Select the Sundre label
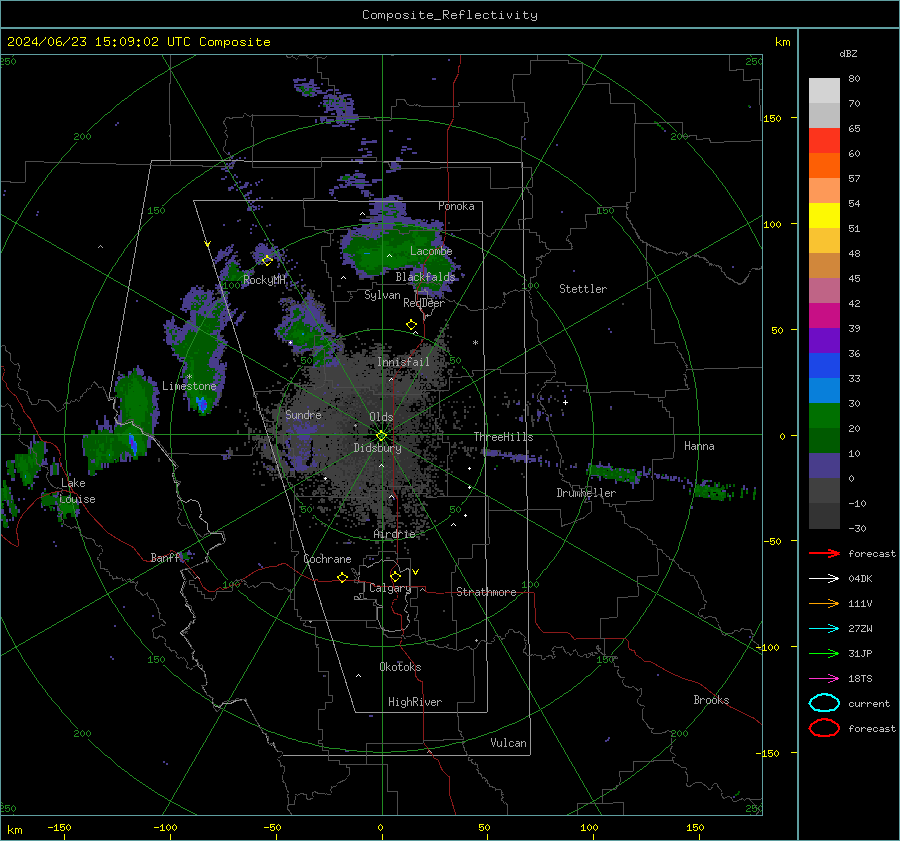900x841 pixels. (303, 415)
